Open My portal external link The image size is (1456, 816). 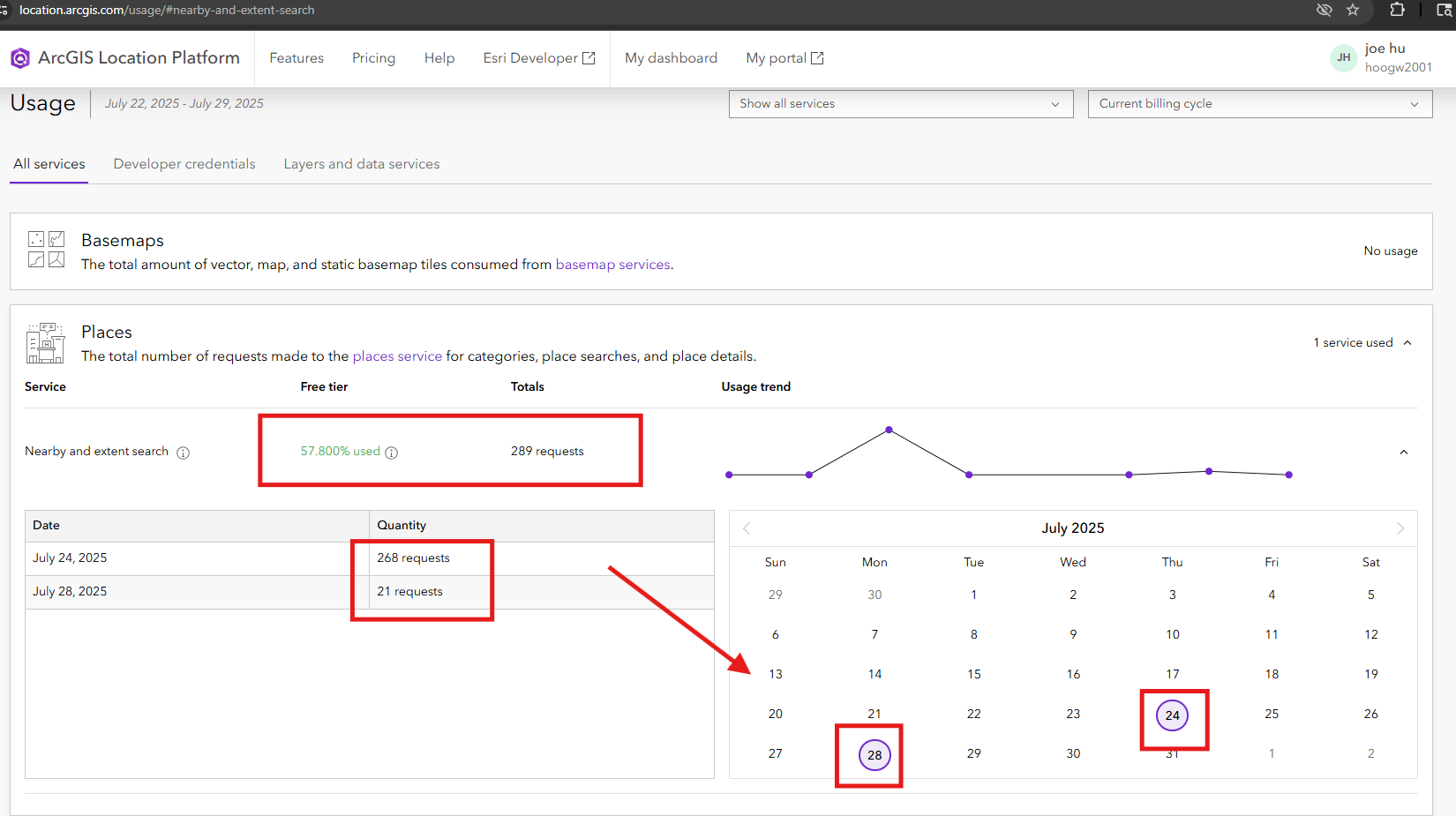784,58
